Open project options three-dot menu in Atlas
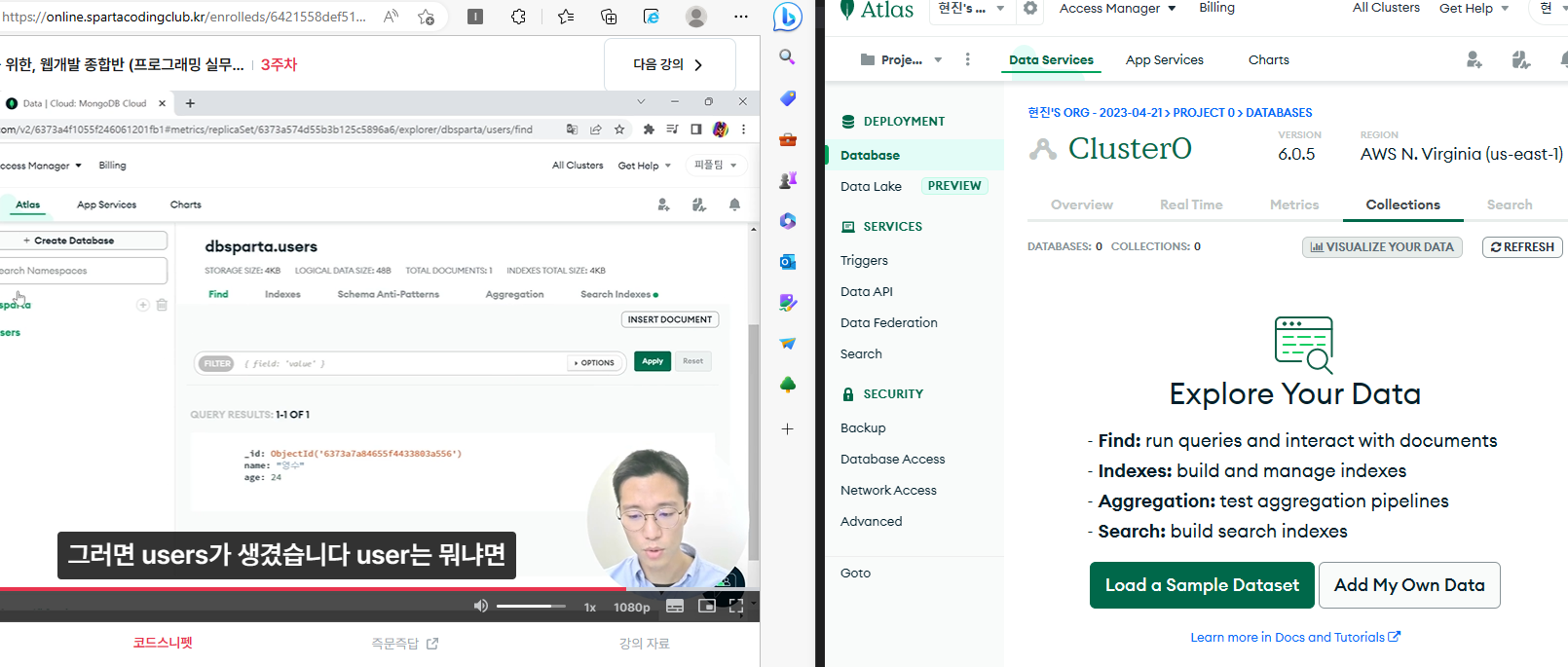1568x667 pixels. [x=967, y=59]
